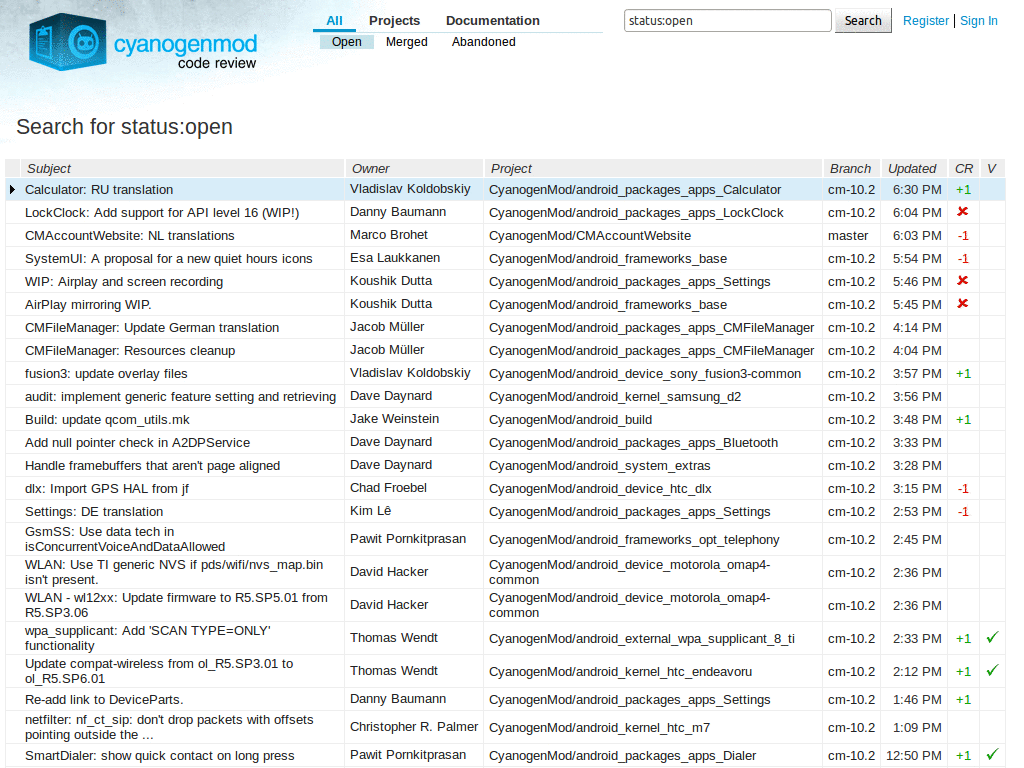Show Merged changes
Screen dimensions: 1024x768
[x=407, y=42]
